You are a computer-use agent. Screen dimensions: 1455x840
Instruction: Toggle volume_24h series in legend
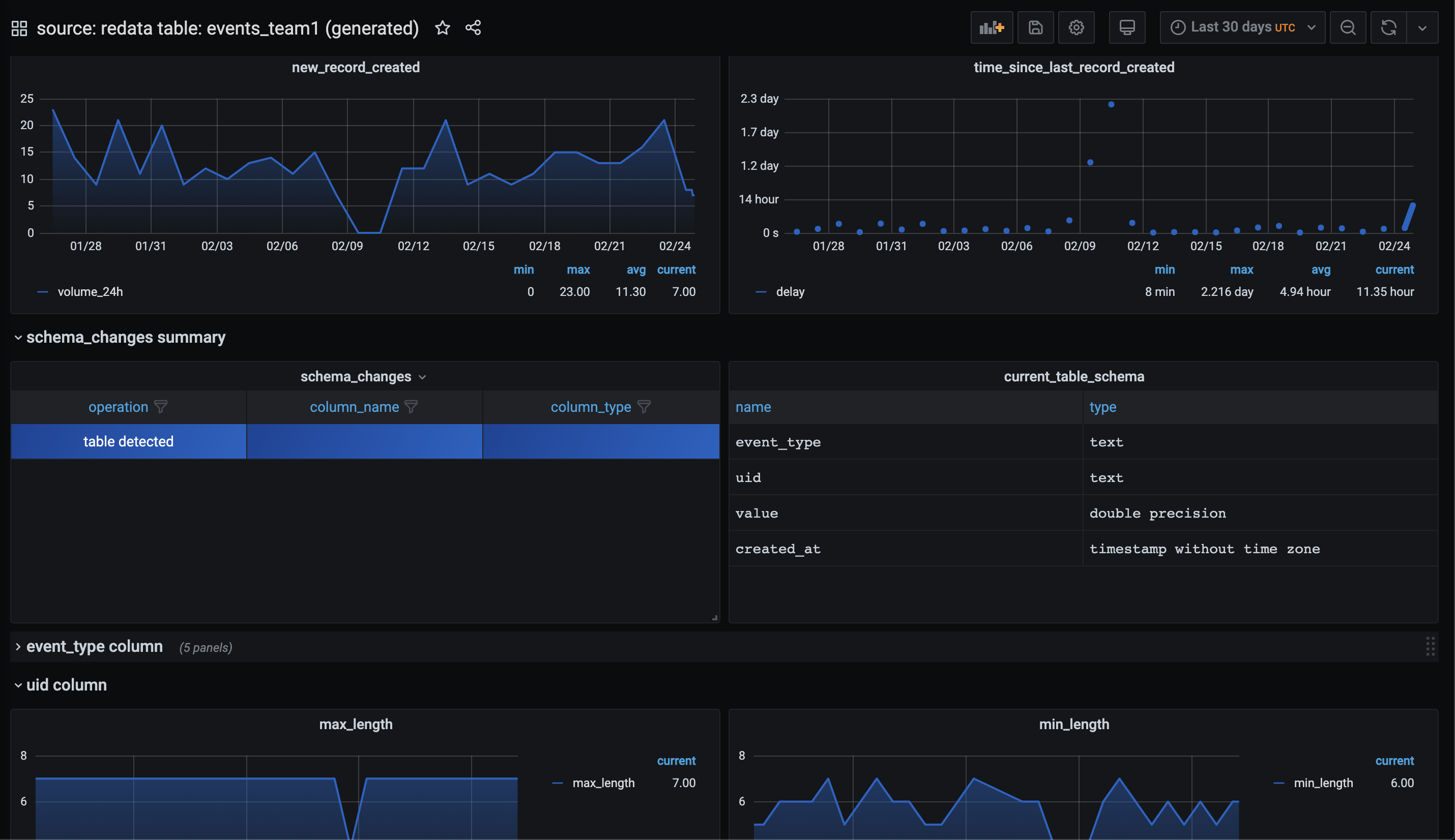click(90, 292)
